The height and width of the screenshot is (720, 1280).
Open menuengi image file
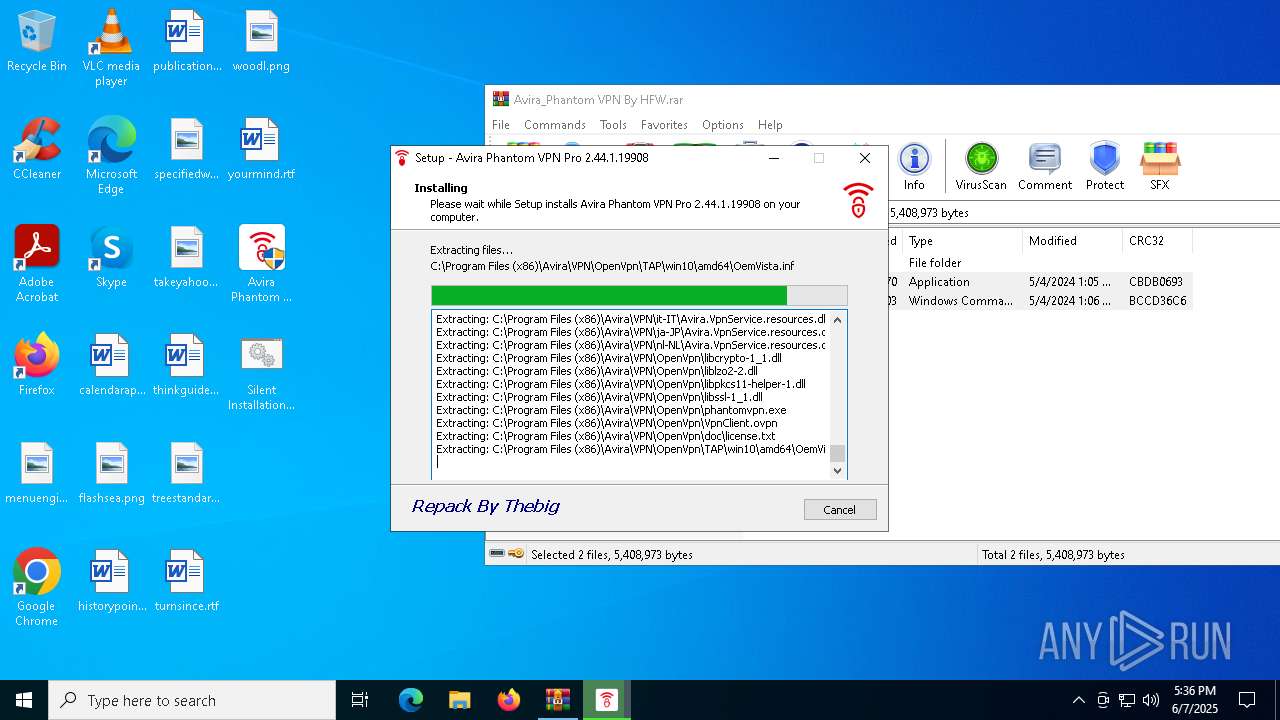(x=37, y=473)
